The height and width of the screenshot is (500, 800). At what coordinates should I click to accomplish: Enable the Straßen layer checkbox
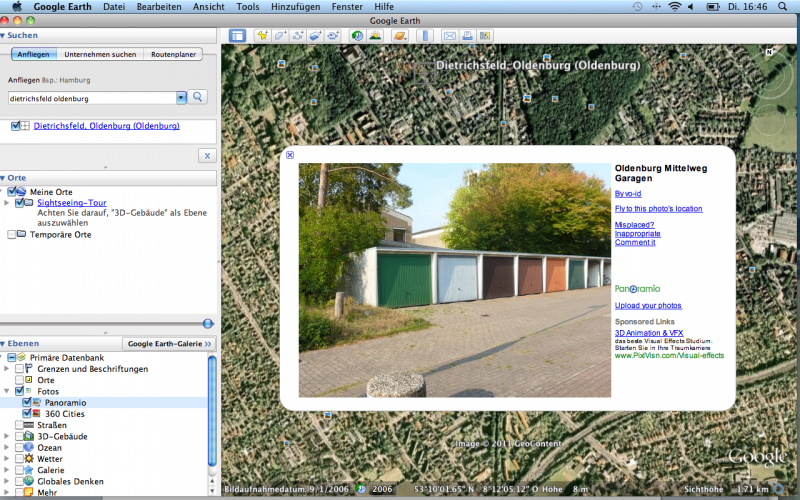point(19,425)
